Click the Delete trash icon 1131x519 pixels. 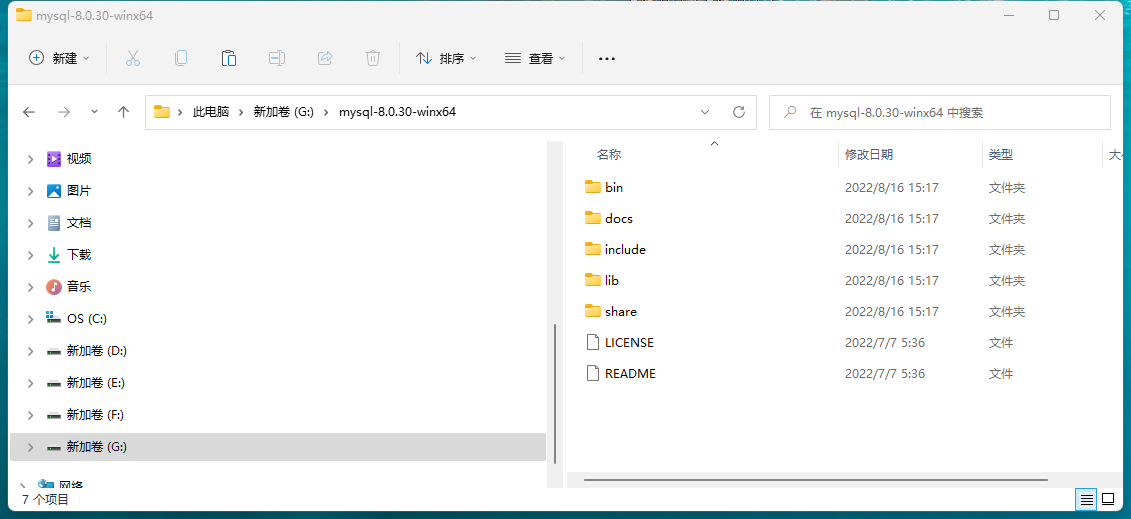(x=373, y=58)
